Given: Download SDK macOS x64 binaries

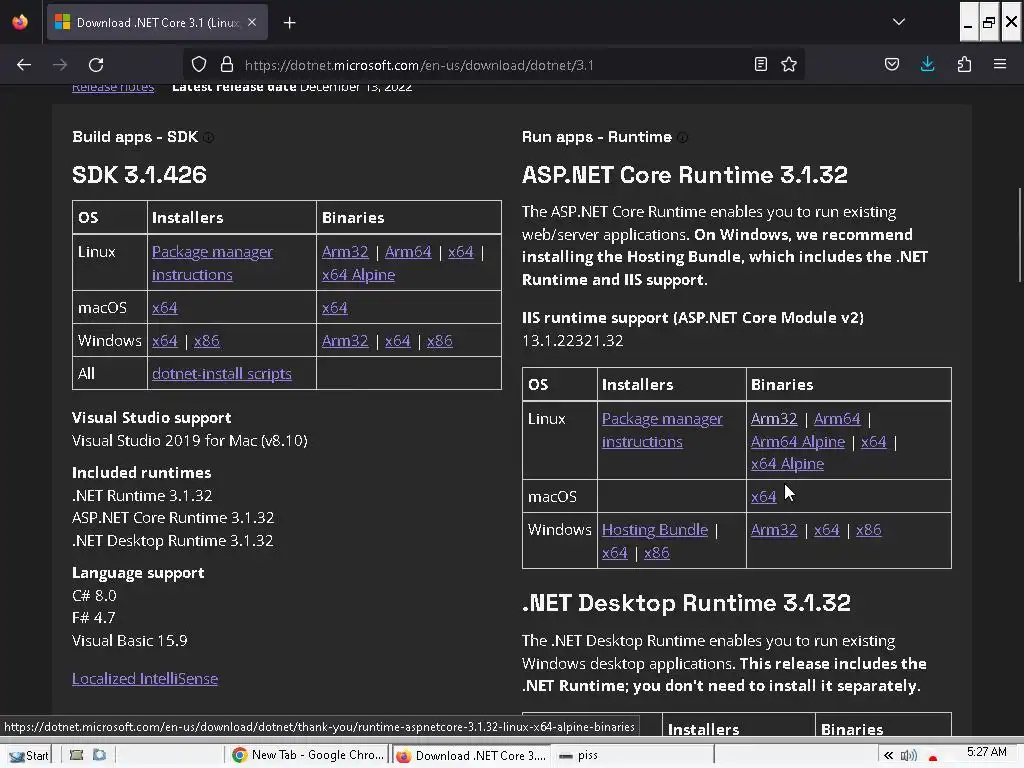Looking at the screenshot, I should [x=334, y=308].
